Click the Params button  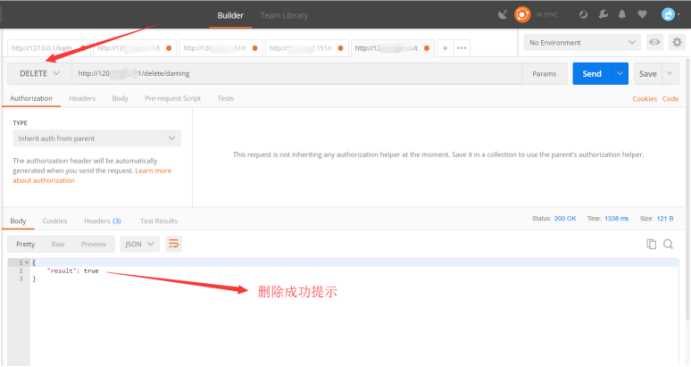544,74
